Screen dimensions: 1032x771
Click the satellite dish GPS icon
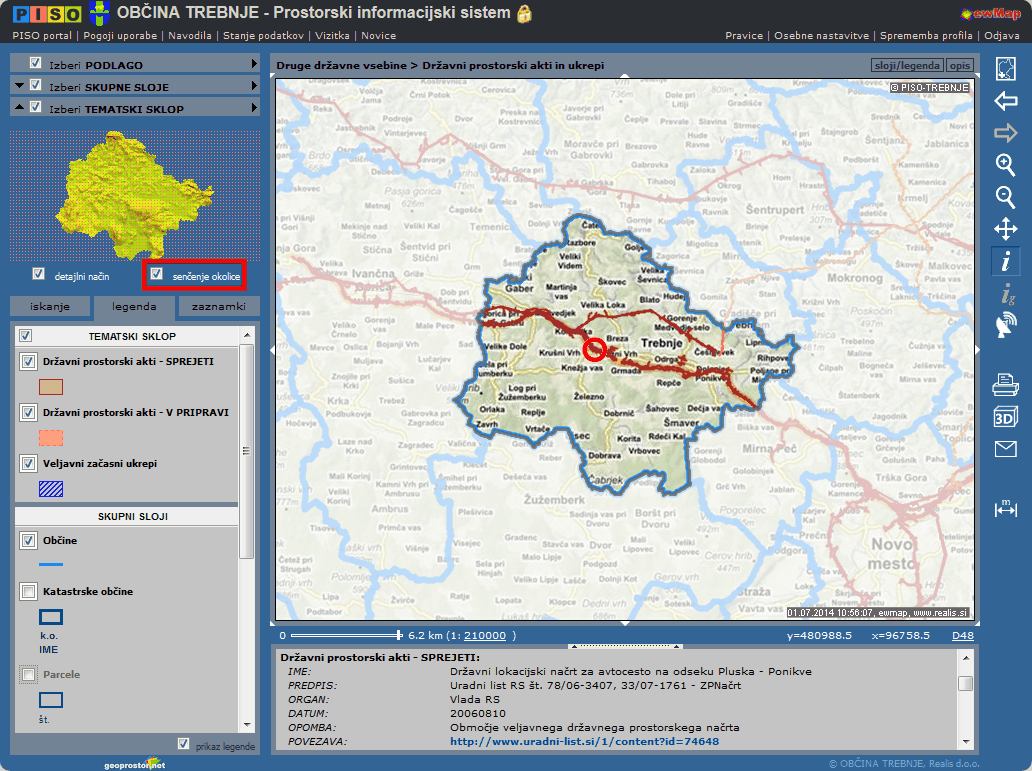point(1005,325)
